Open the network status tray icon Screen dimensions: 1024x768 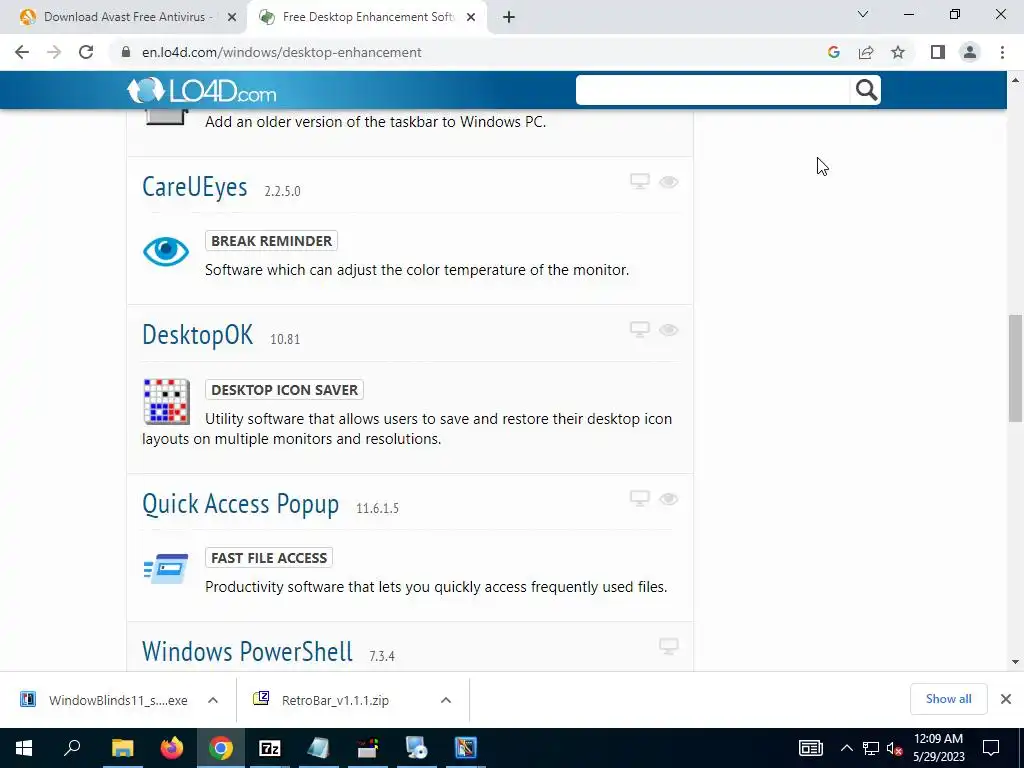pos(871,748)
